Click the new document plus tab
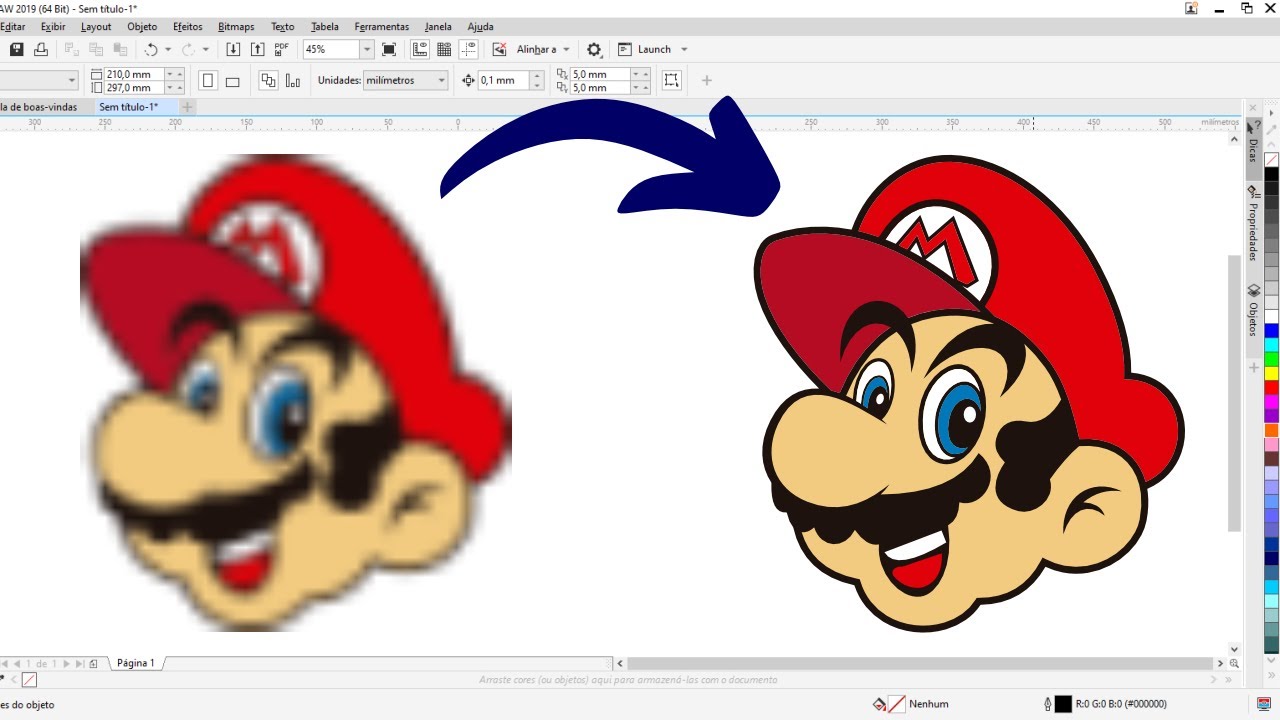This screenshot has height=720, width=1280. (187, 107)
